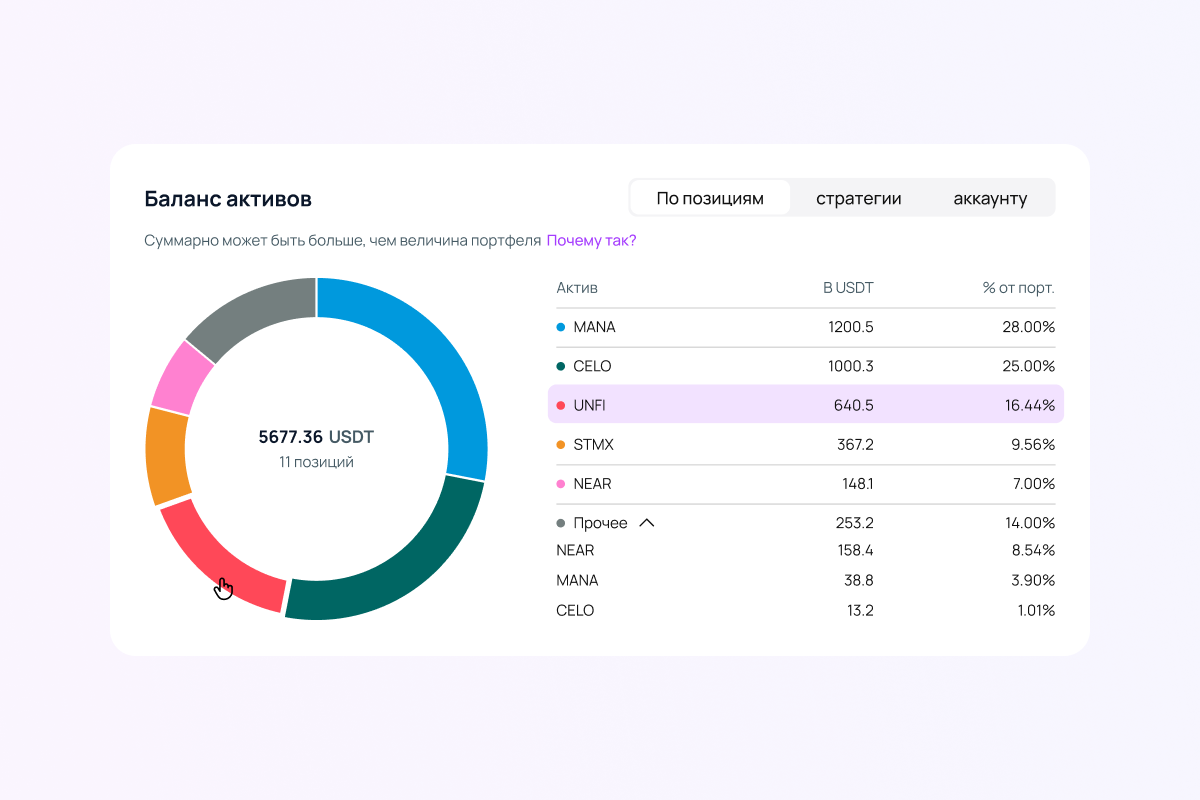Switch to the аккаунту tab

(990, 198)
